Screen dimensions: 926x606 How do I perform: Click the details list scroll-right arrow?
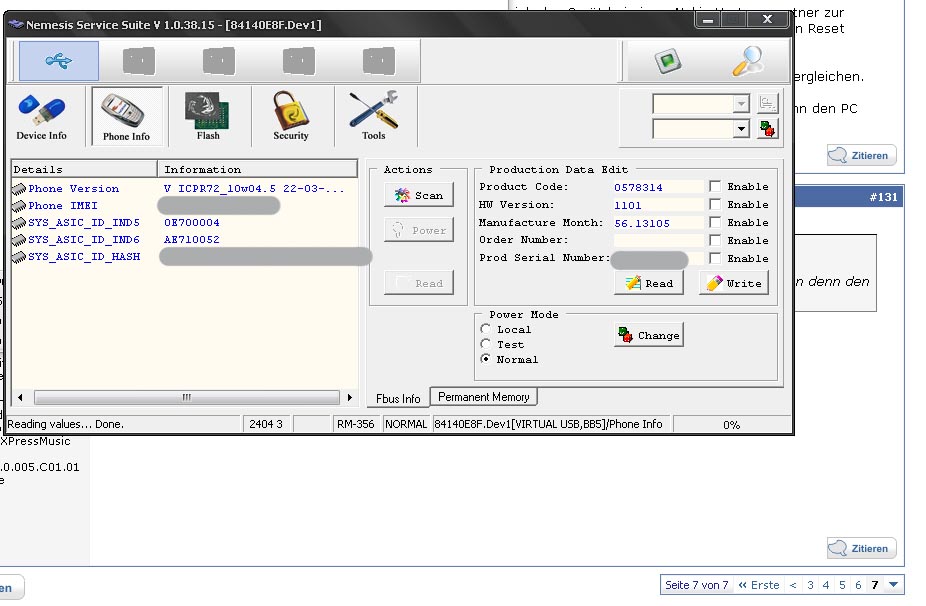click(350, 398)
